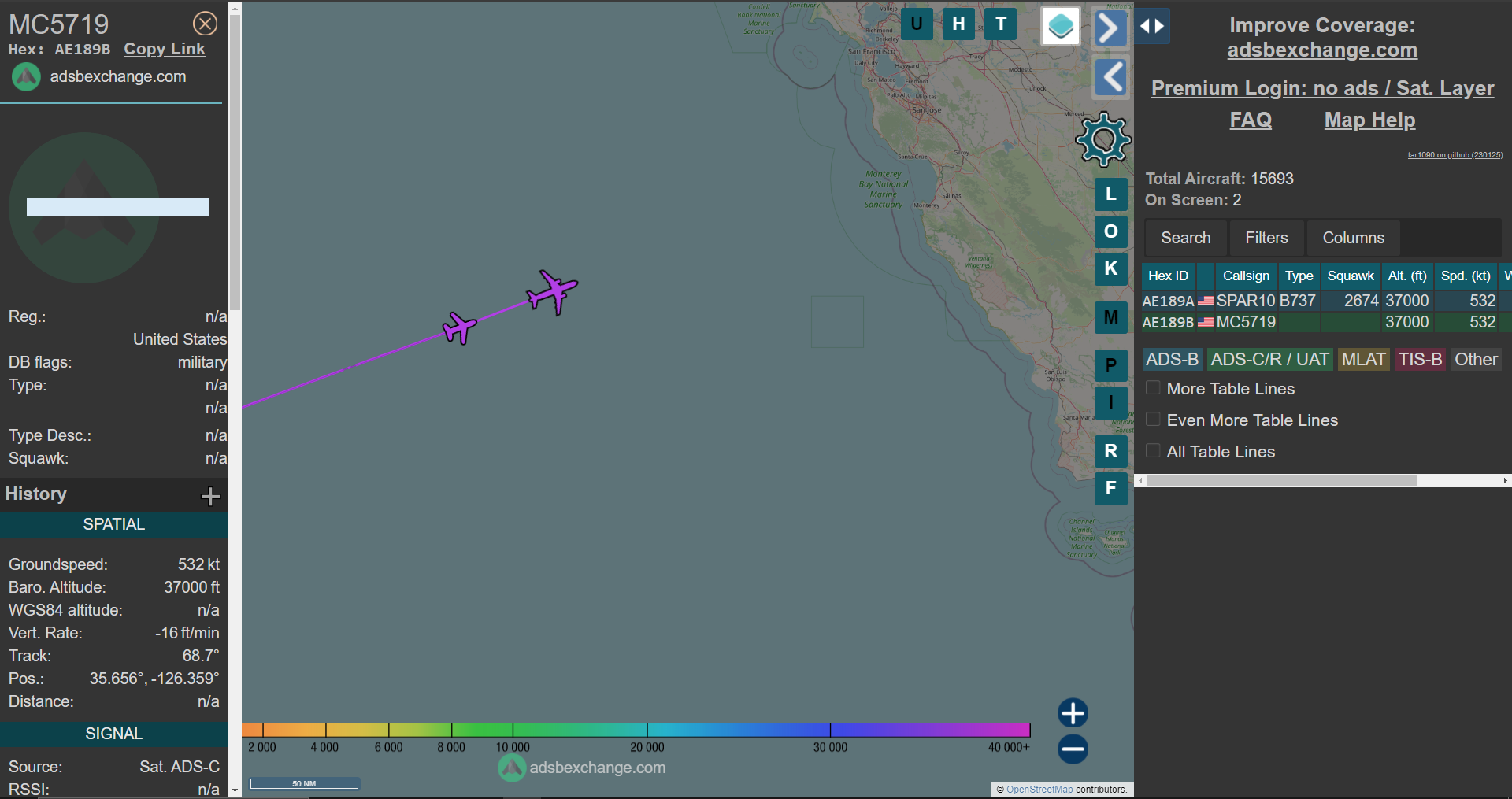Viewport: 1512px width, 799px height.
Task: Select the leading purple aircraft on map
Action: tap(553, 291)
